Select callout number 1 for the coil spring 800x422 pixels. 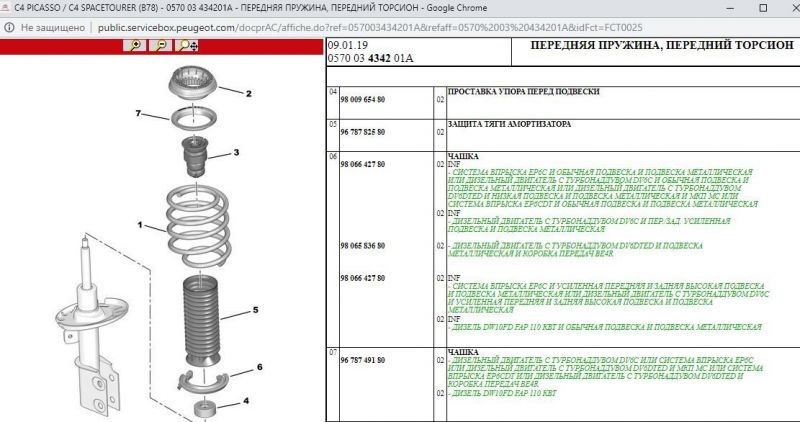[x=141, y=224]
